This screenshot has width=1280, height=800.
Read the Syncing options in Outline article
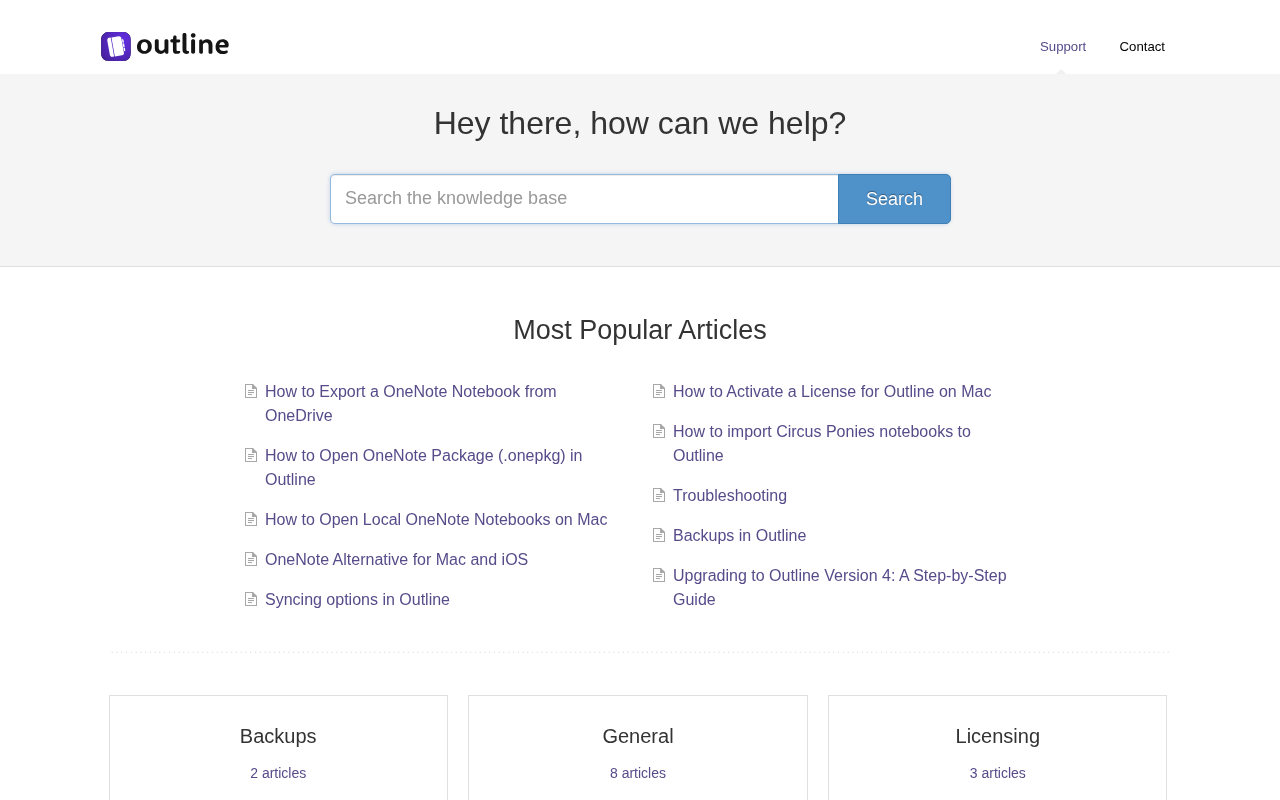pyautogui.click(x=357, y=600)
